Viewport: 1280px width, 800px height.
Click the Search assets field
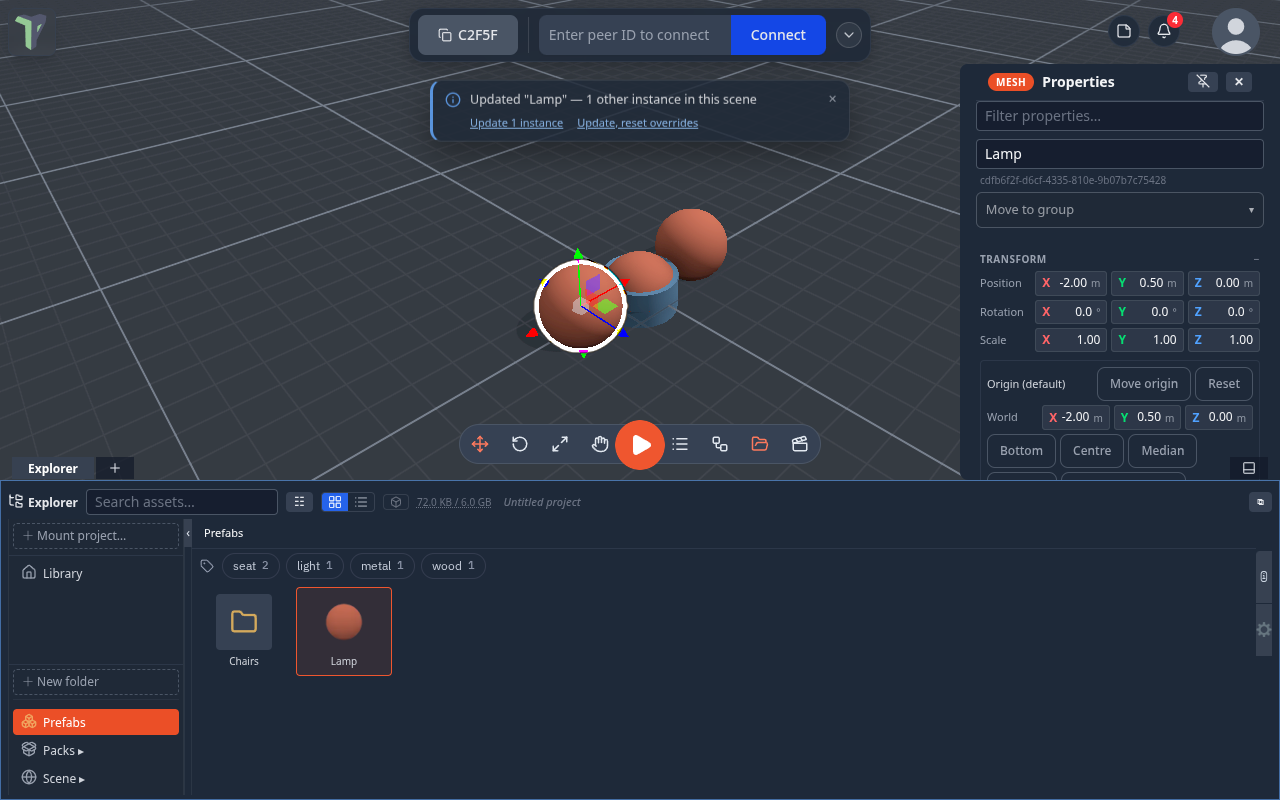pos(182,502)
